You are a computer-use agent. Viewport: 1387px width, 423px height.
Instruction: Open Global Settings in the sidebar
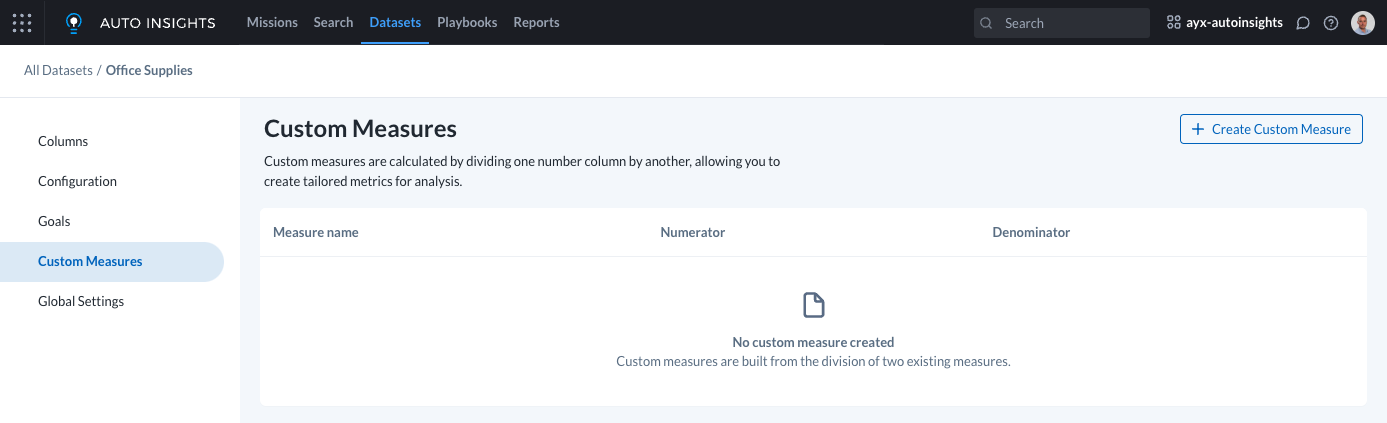[x=81, y=301]
